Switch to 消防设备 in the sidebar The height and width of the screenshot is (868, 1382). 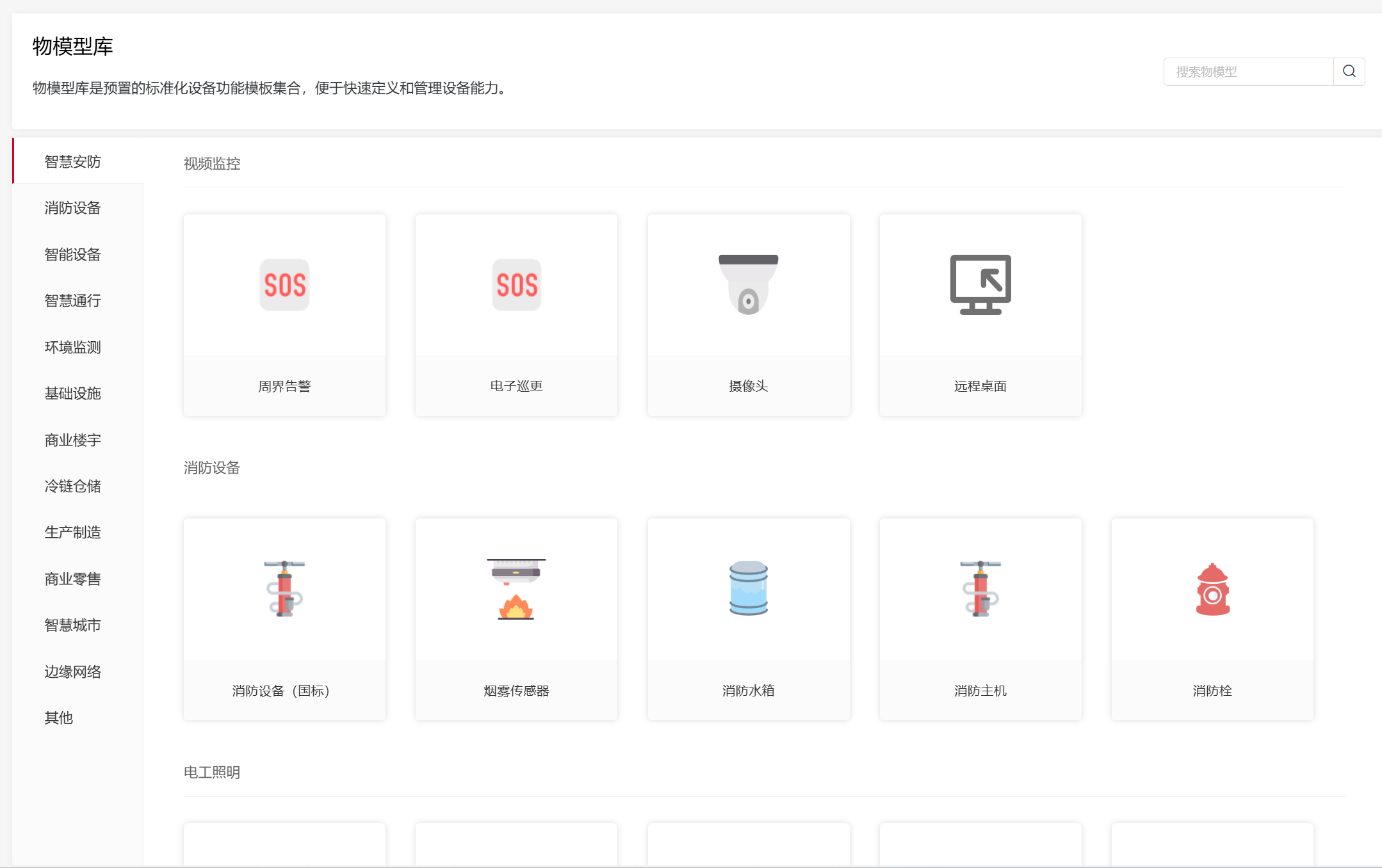77,207
